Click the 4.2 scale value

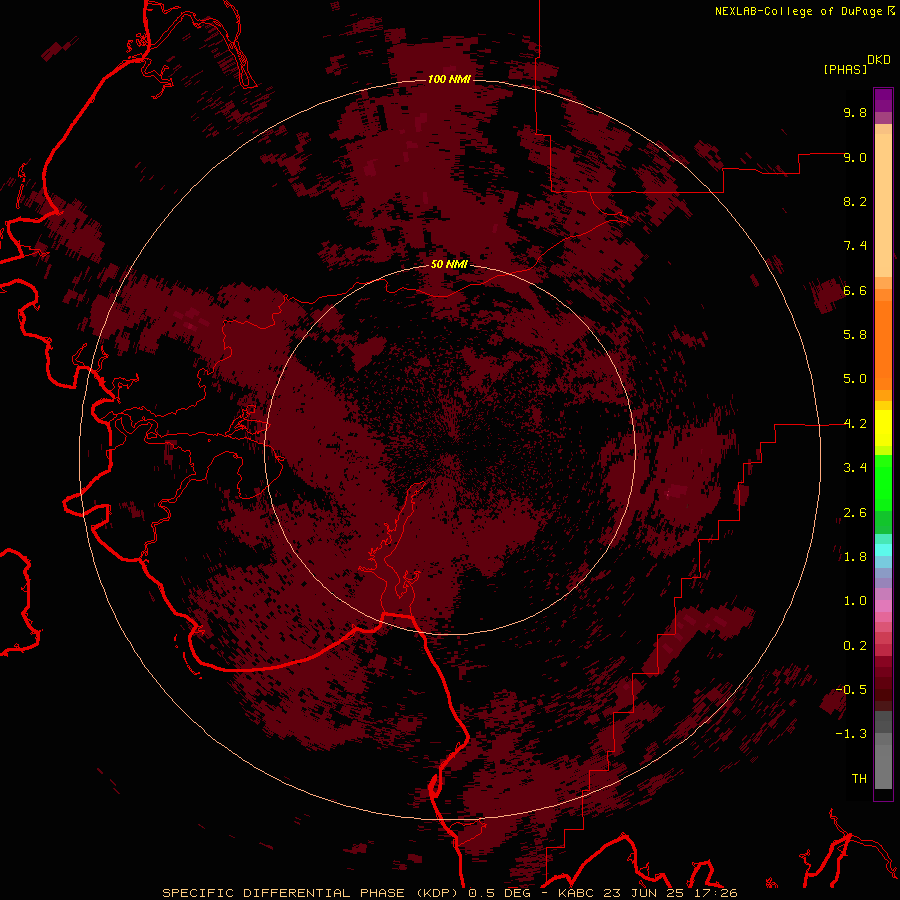click(855, 424)
